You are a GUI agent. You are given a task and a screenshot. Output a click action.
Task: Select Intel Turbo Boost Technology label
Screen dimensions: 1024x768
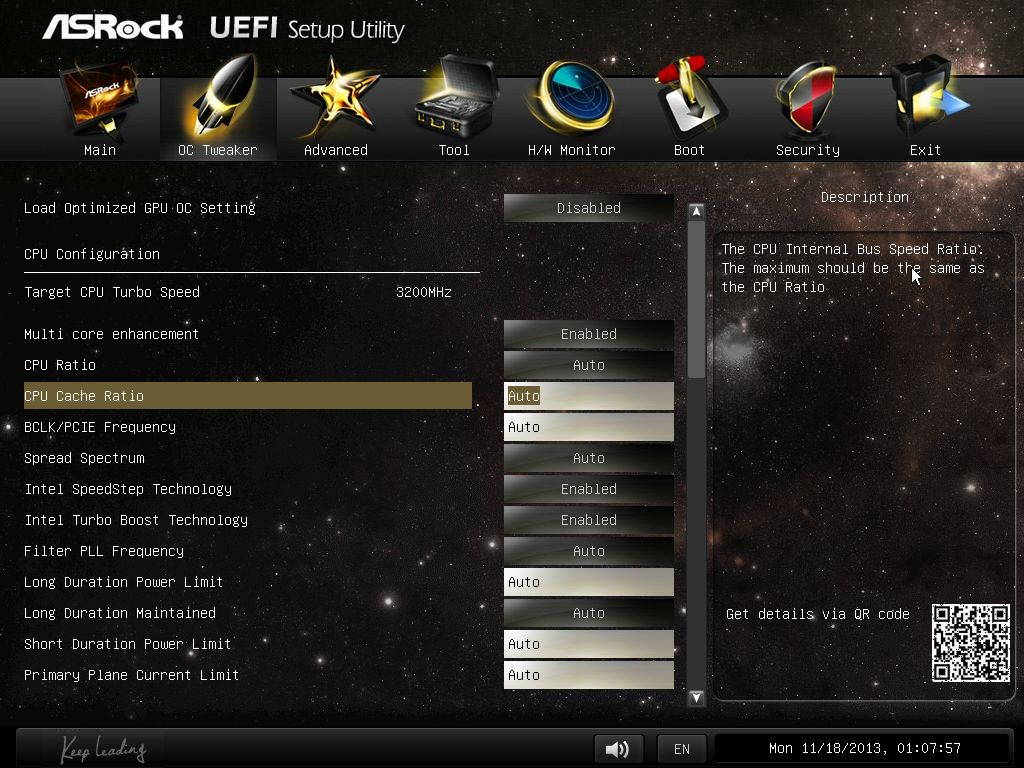136,520
